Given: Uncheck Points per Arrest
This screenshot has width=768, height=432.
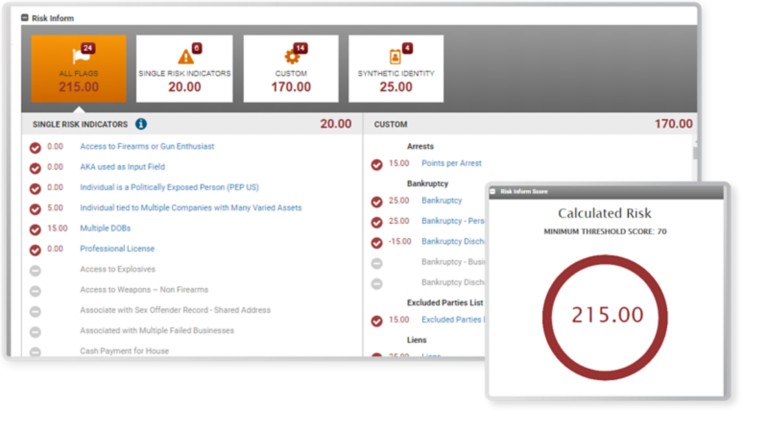Looking at the screenshot, I should tap(377, 165).
